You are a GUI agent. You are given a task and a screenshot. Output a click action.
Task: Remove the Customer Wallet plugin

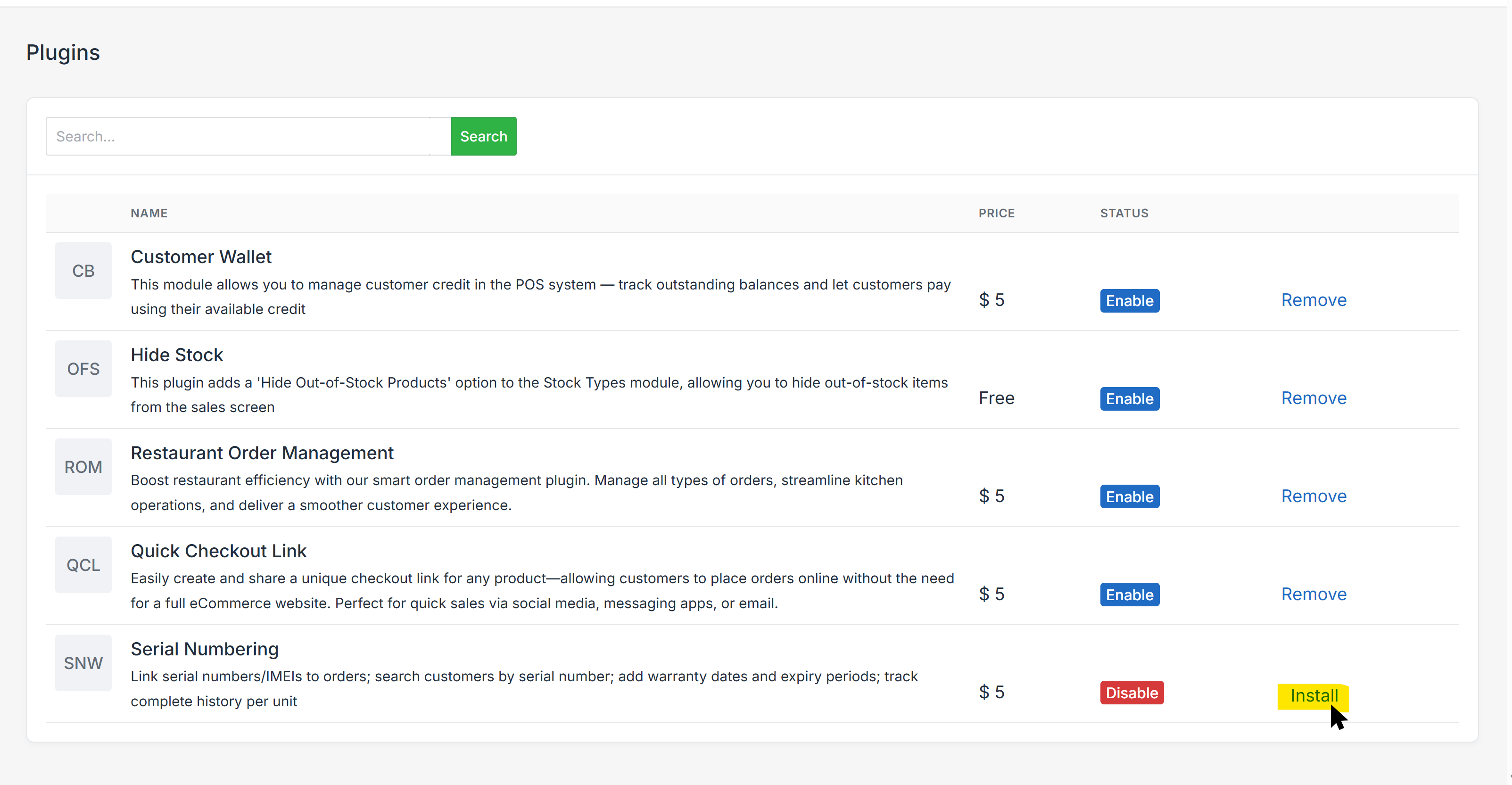(1314, 300)
